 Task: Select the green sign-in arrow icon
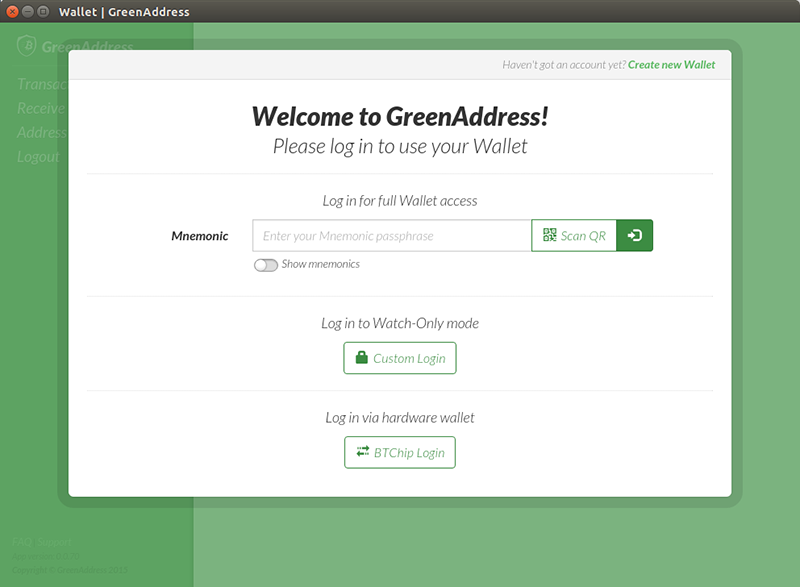click(635, 235)
